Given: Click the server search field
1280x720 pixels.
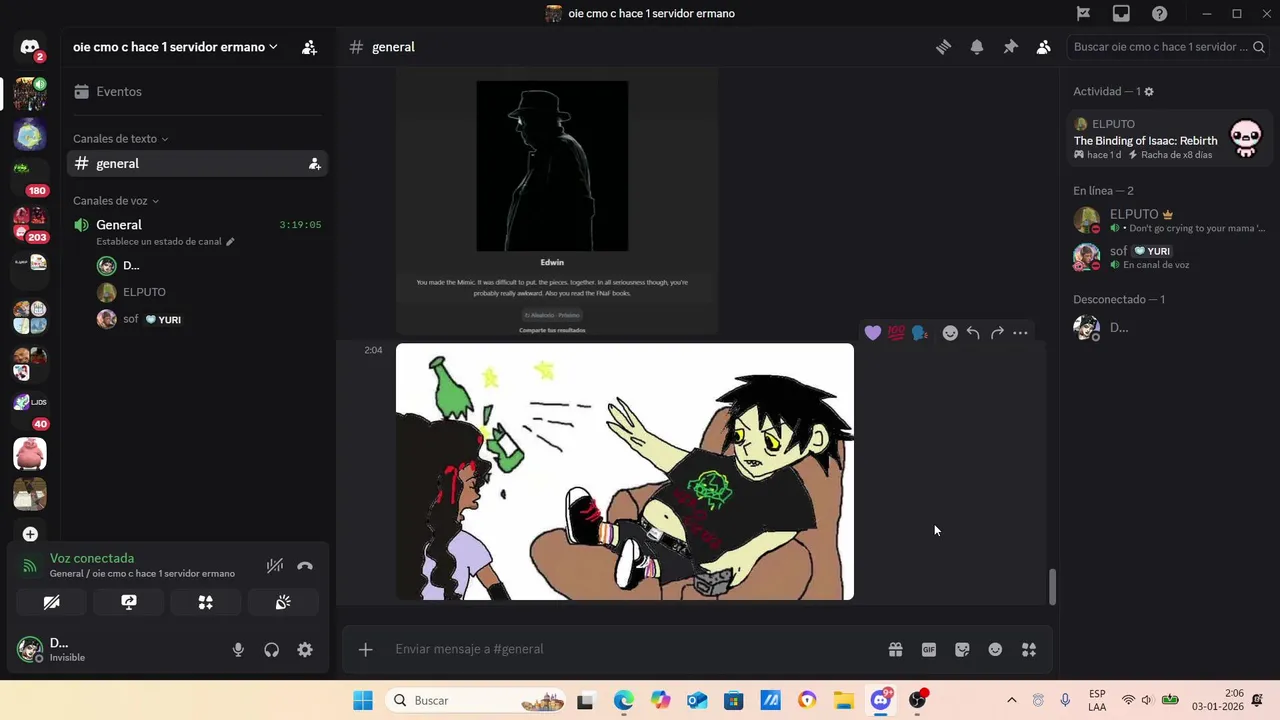Looking at the screenshot, I should pyautogui.click(x=1168, y=47).
